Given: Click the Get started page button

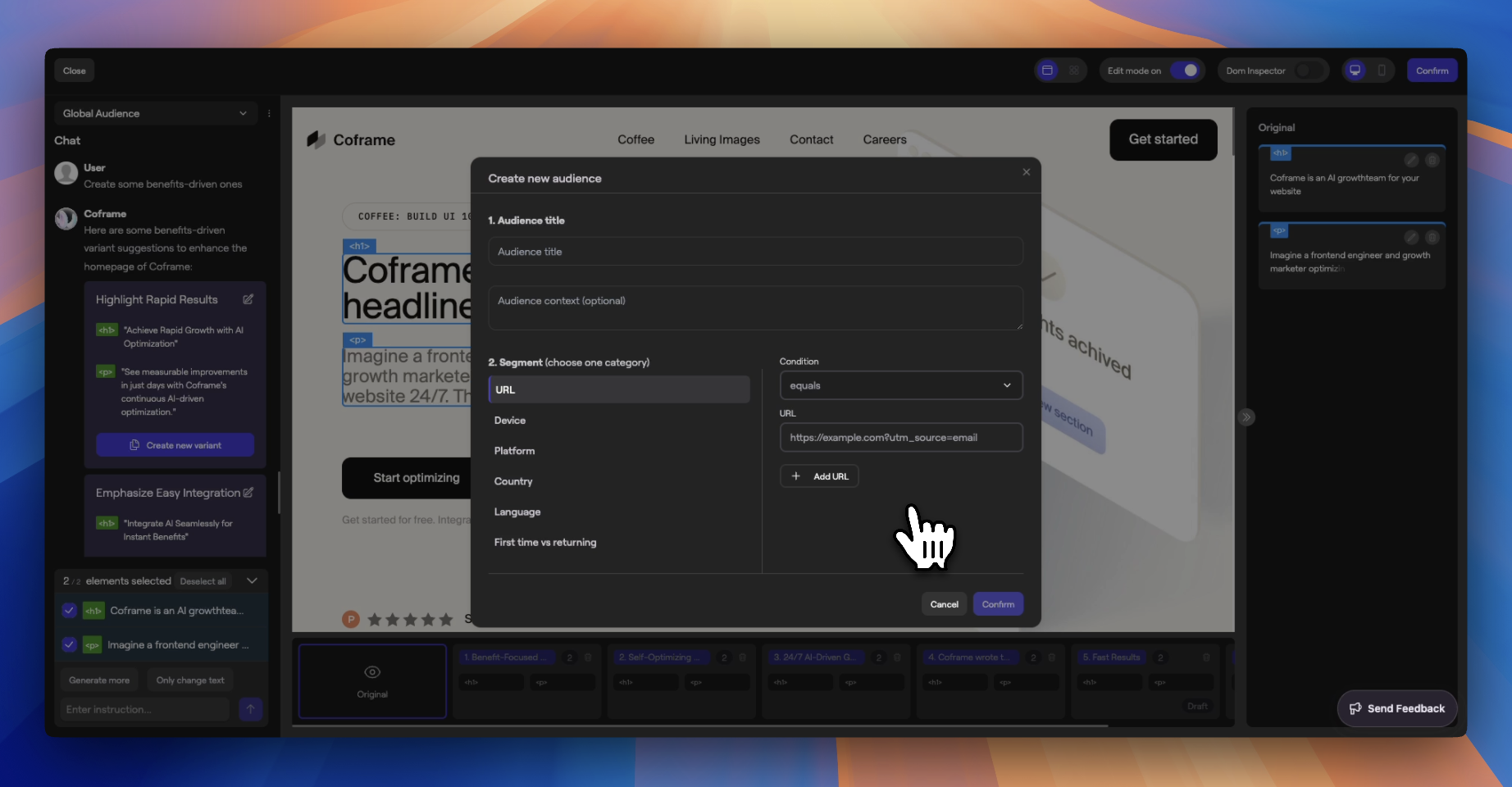Looking at the screenshot, I should [x=1163, y=139].
